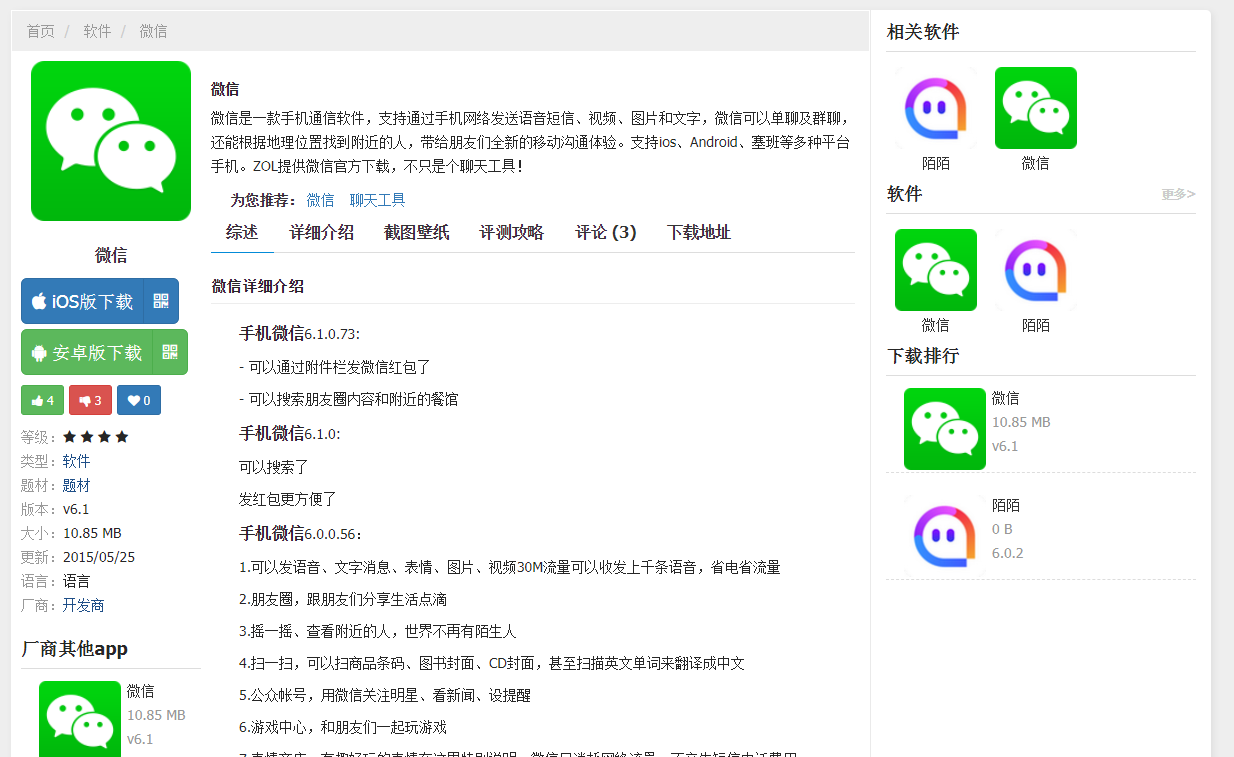Click 陌陌 label in 软件 section

click(1036, 325)
